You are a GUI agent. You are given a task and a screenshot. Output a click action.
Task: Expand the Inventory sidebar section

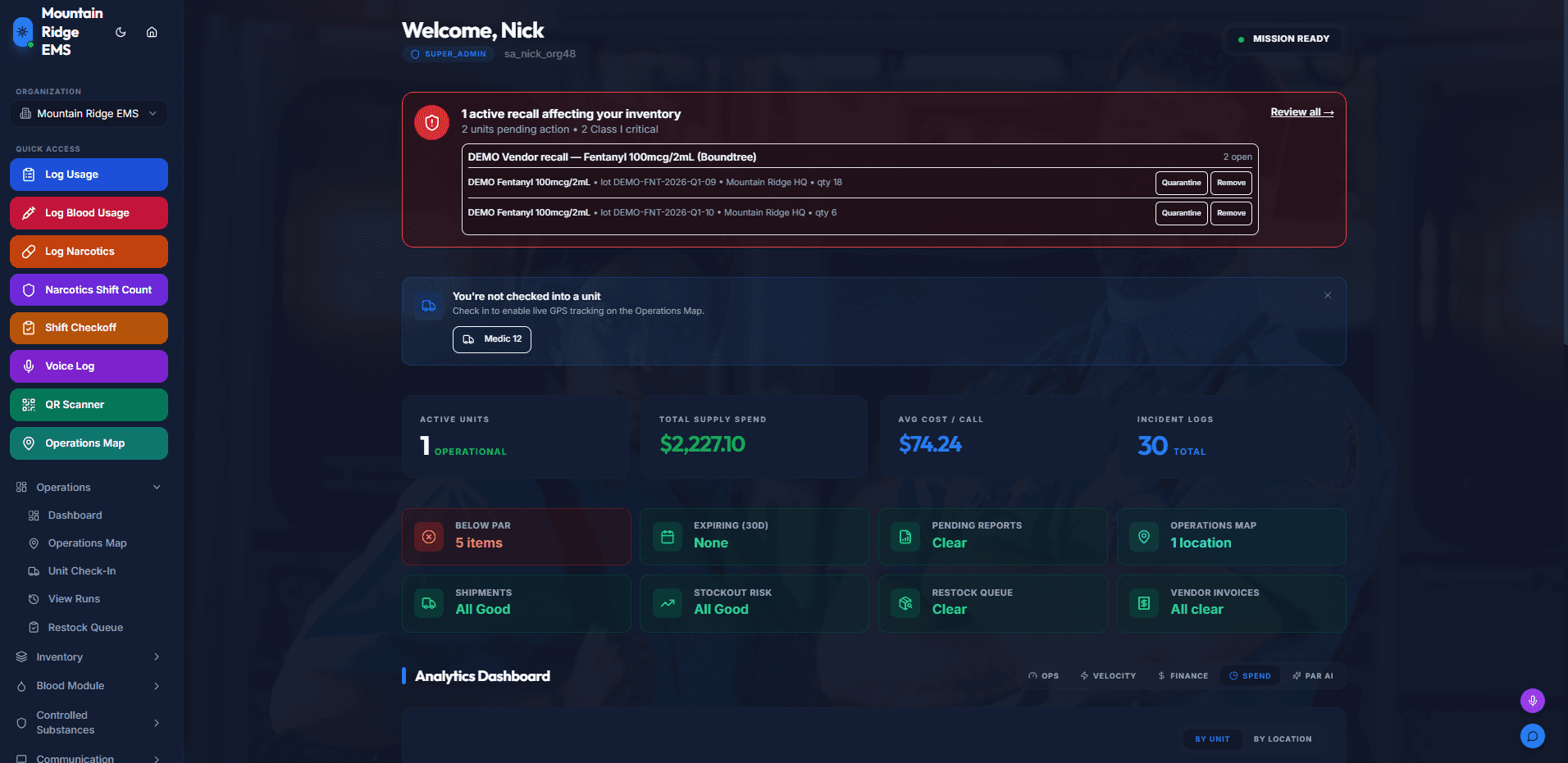[x=89, y=657]
